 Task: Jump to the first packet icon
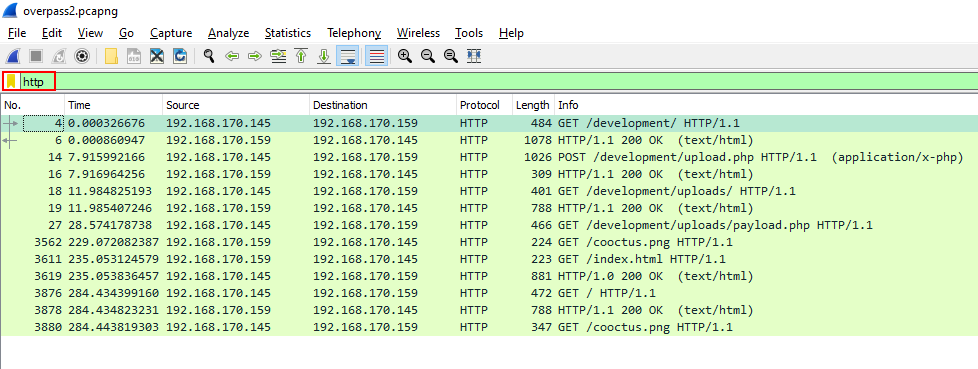[x=301, y=56]
